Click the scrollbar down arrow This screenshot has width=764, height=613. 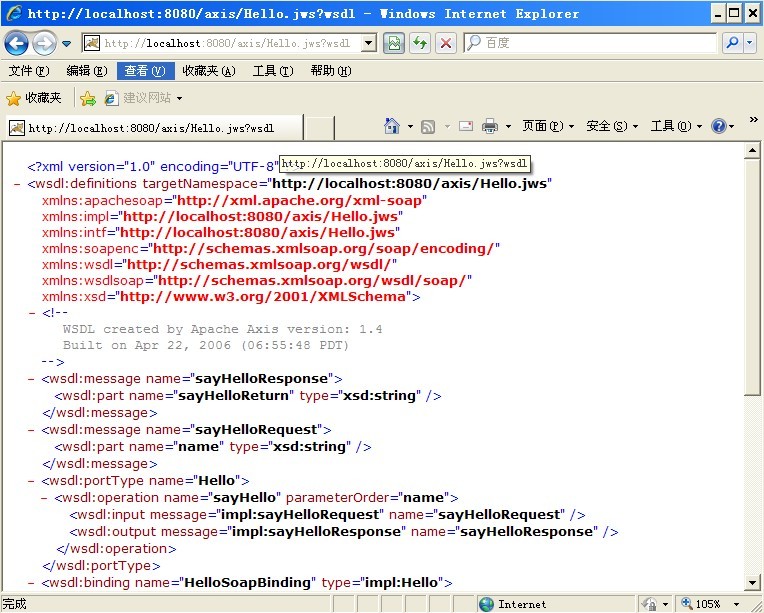point(752,582)
